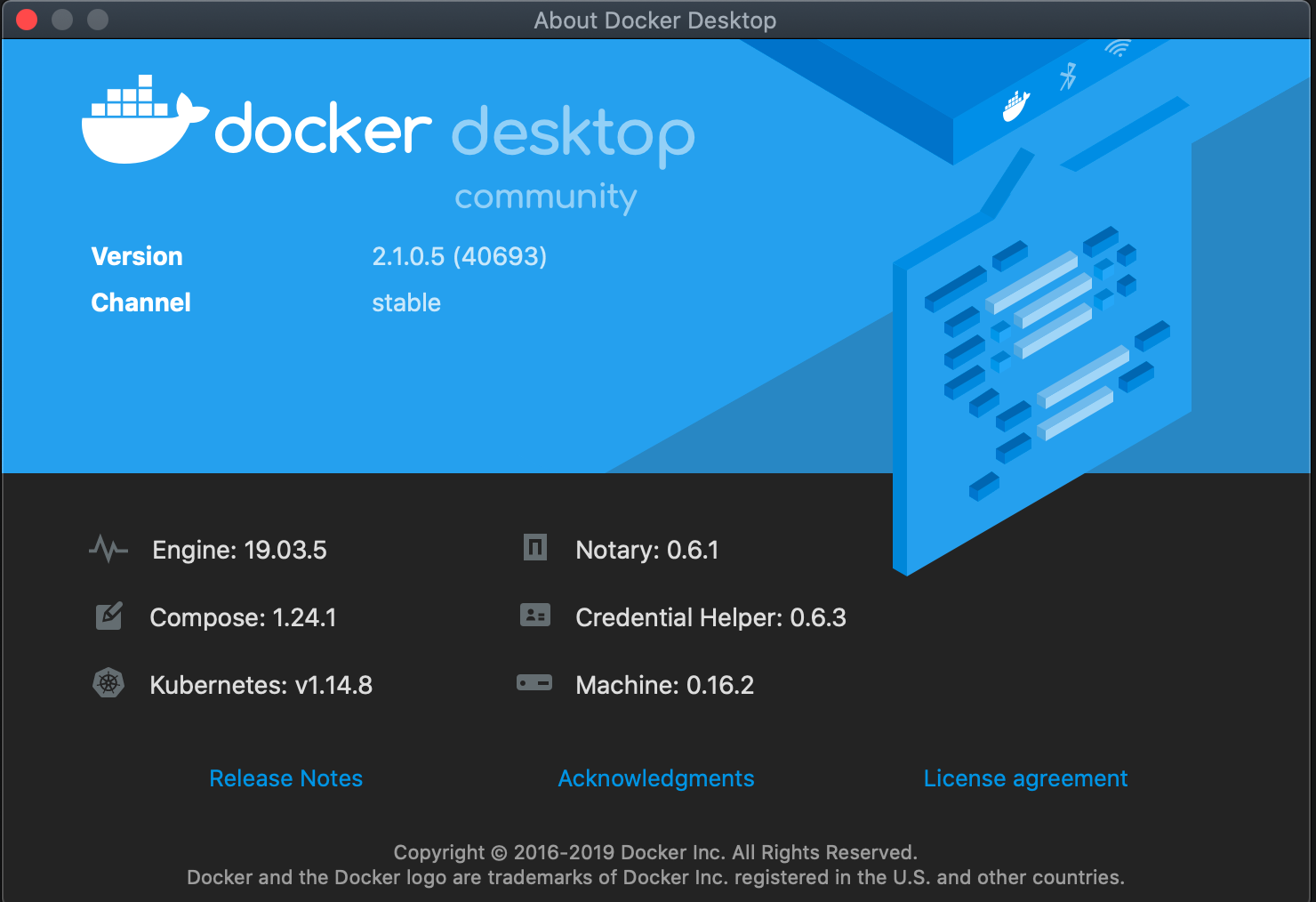The width and height of the screenshot is (1316, 902).
Task: Select the Engine pulse icon
Action: pyautogui.click(x=108, y=549)
